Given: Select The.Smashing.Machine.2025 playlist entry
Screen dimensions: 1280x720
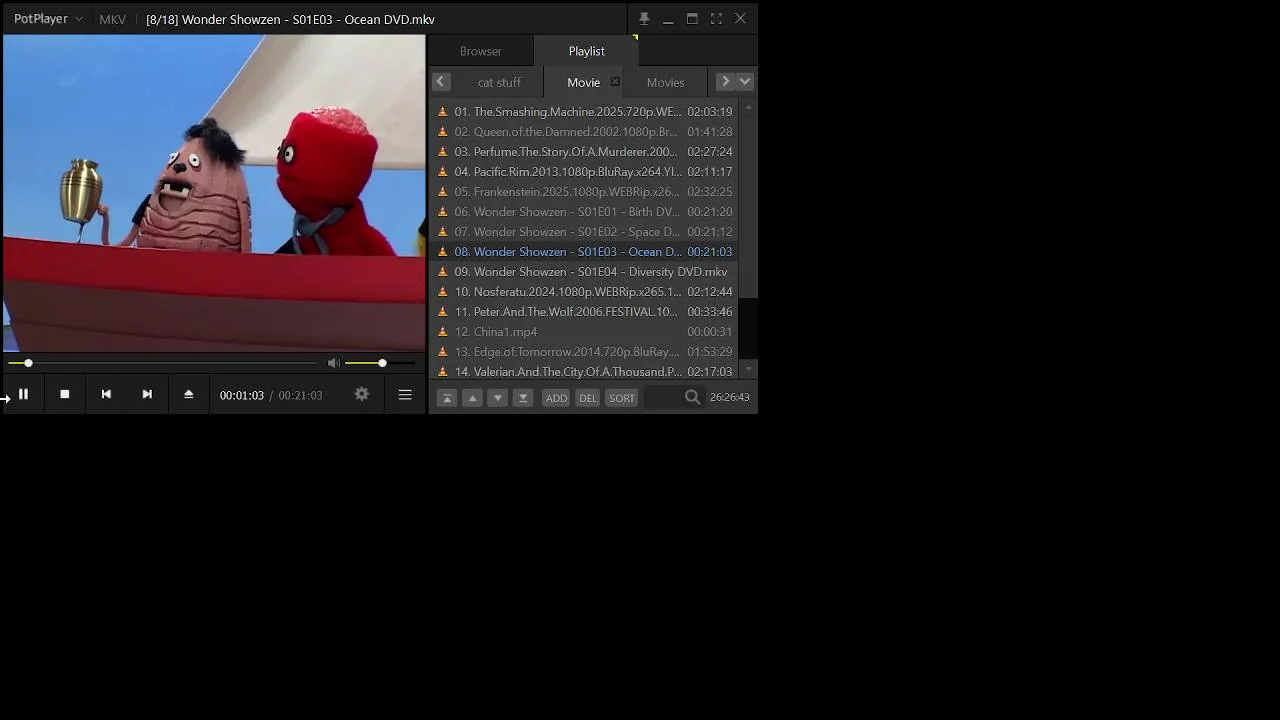Looking at the screenshot, I should coord(584,112).
